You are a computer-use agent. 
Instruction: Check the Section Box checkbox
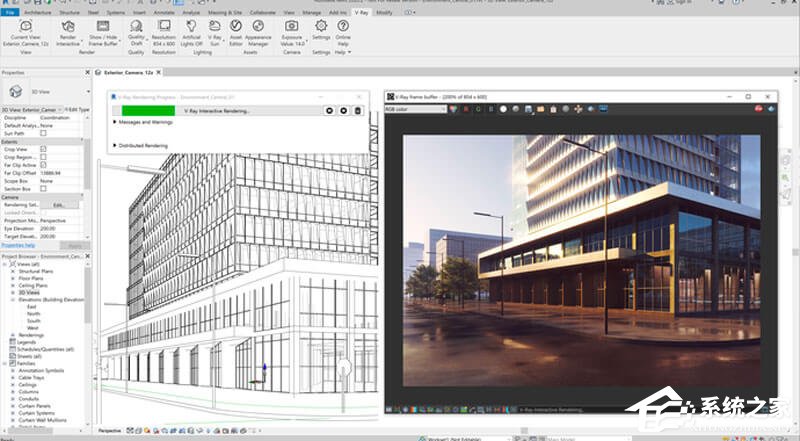[43, 188]
